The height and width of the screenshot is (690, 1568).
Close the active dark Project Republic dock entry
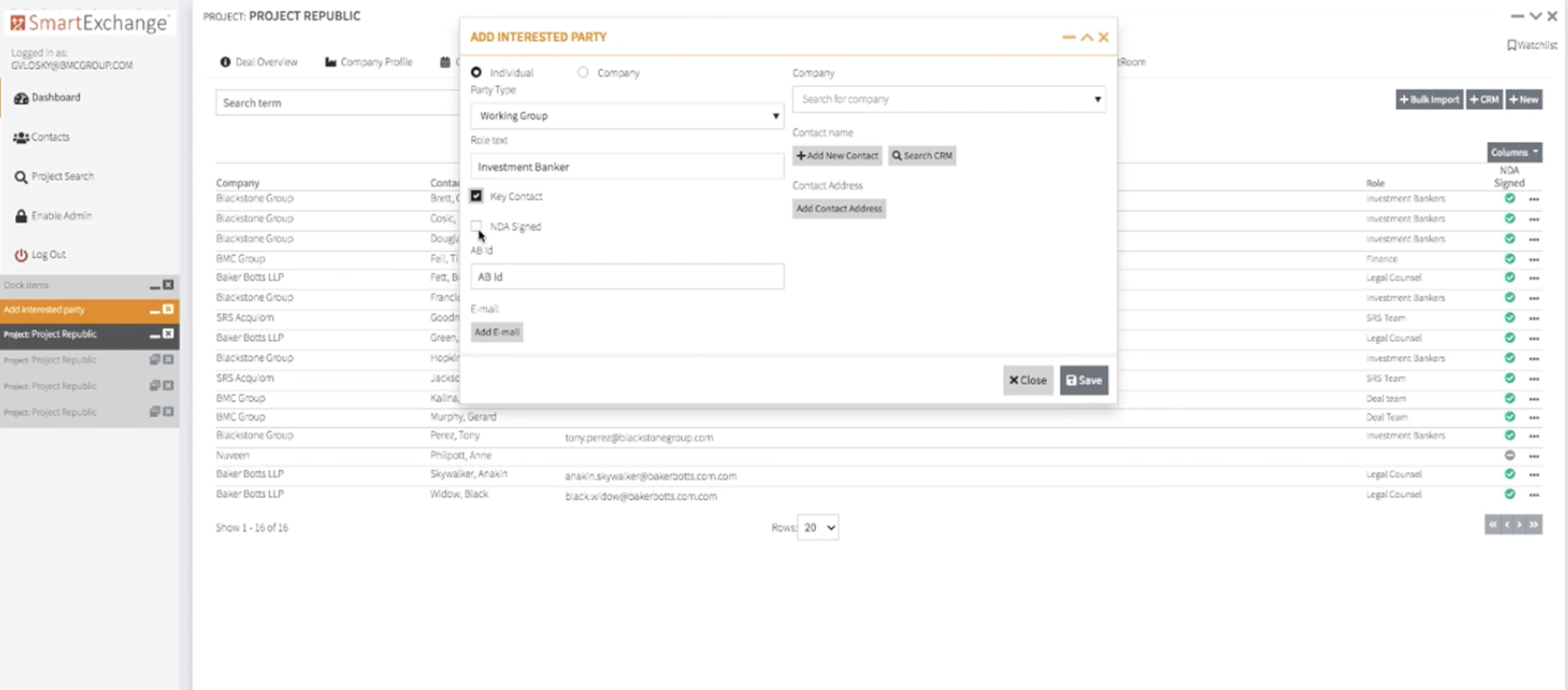(168, 335)
